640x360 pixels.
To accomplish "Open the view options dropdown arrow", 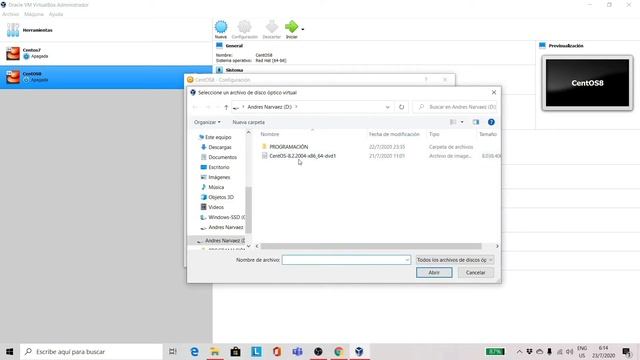I will [462, 122].
